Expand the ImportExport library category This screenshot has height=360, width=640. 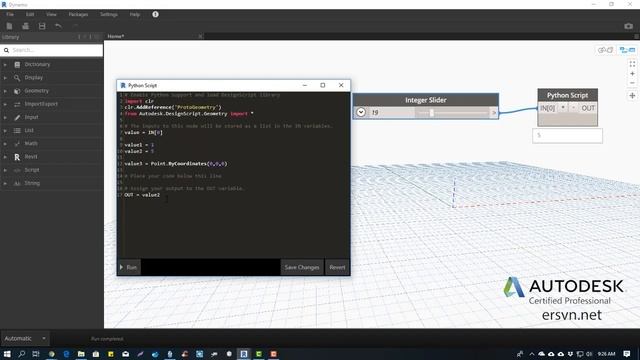coord(5,104)
